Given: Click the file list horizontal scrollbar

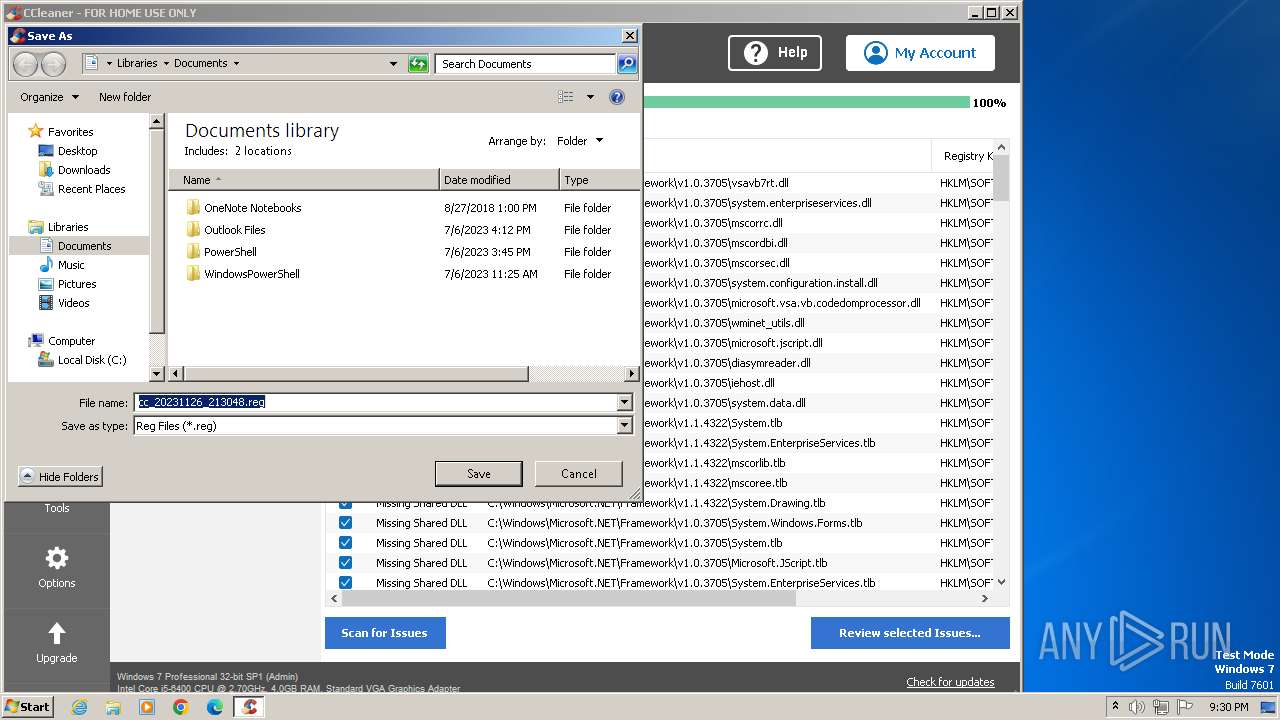Looking at the screenshot, I should coord(355,374).
